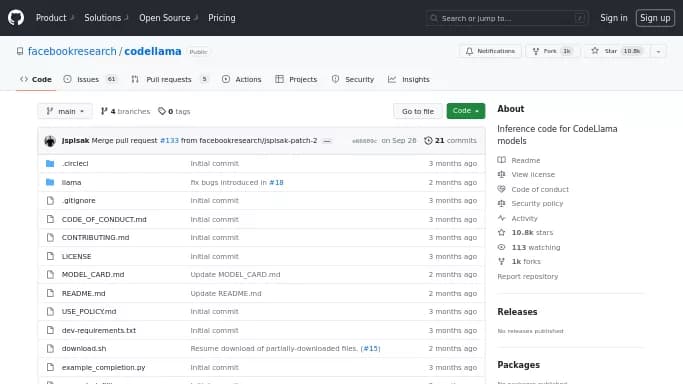Screen dimensions: 683x384
Task: Click the Packages heading link
Action: pos(518,365)
